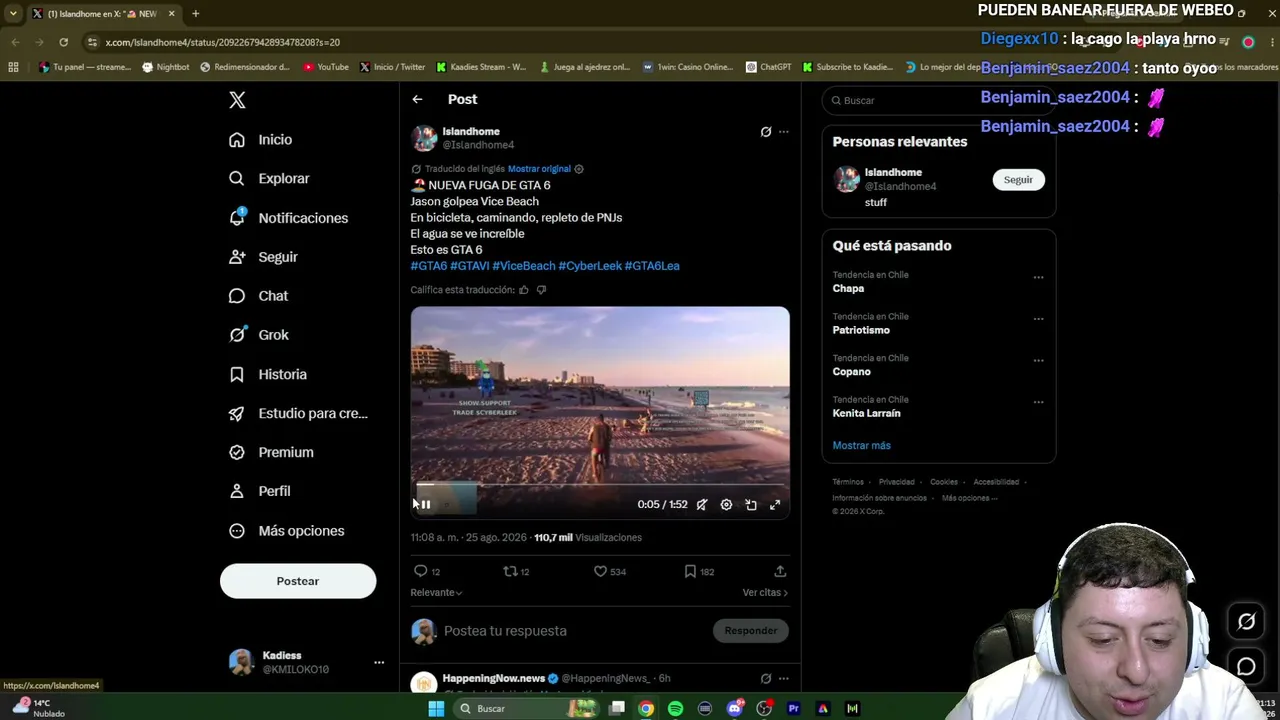
Task: Rate the translation thumbs up
Action: tap(524, 290)
